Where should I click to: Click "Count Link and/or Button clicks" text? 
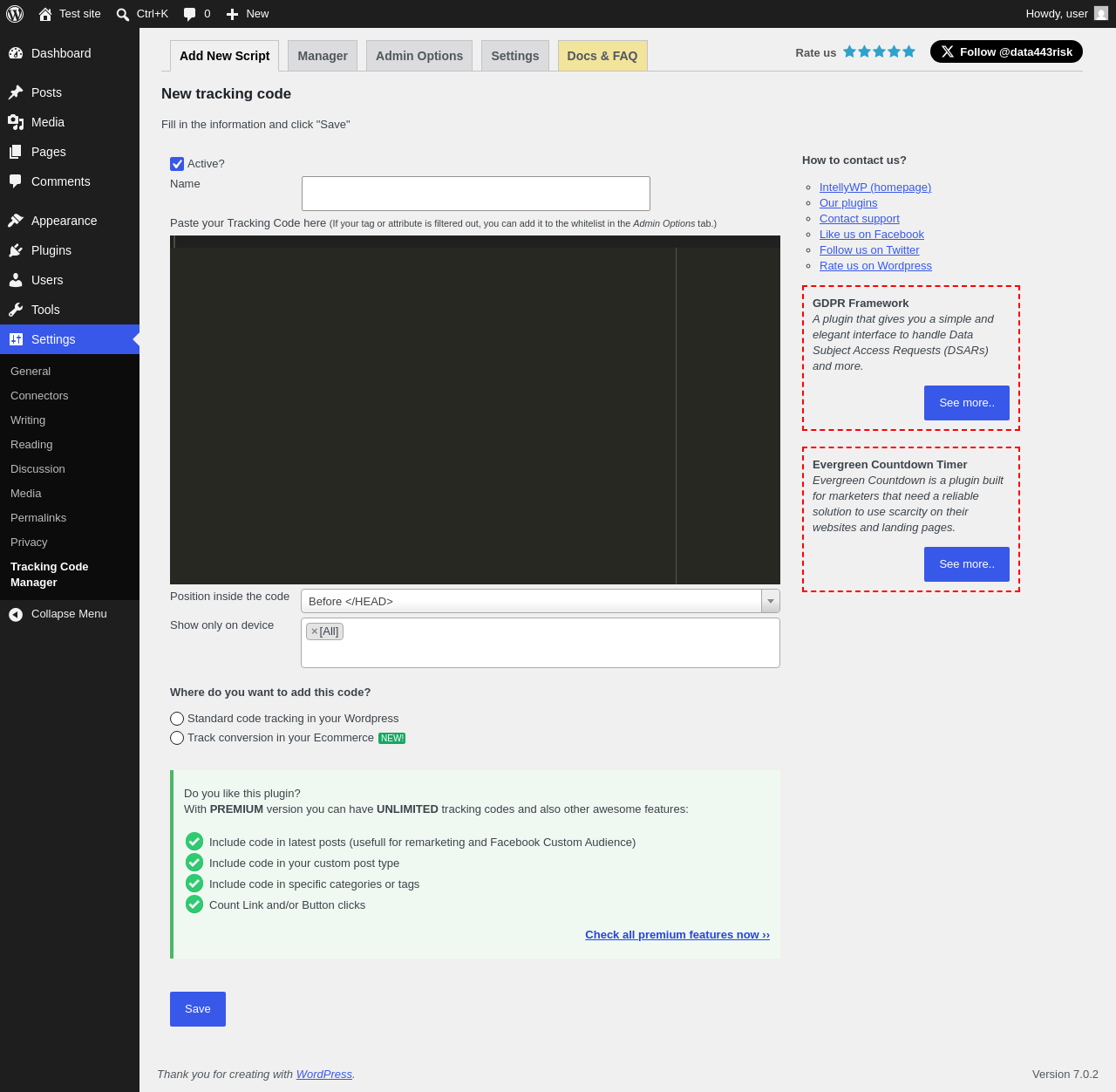tap(288, 905)
